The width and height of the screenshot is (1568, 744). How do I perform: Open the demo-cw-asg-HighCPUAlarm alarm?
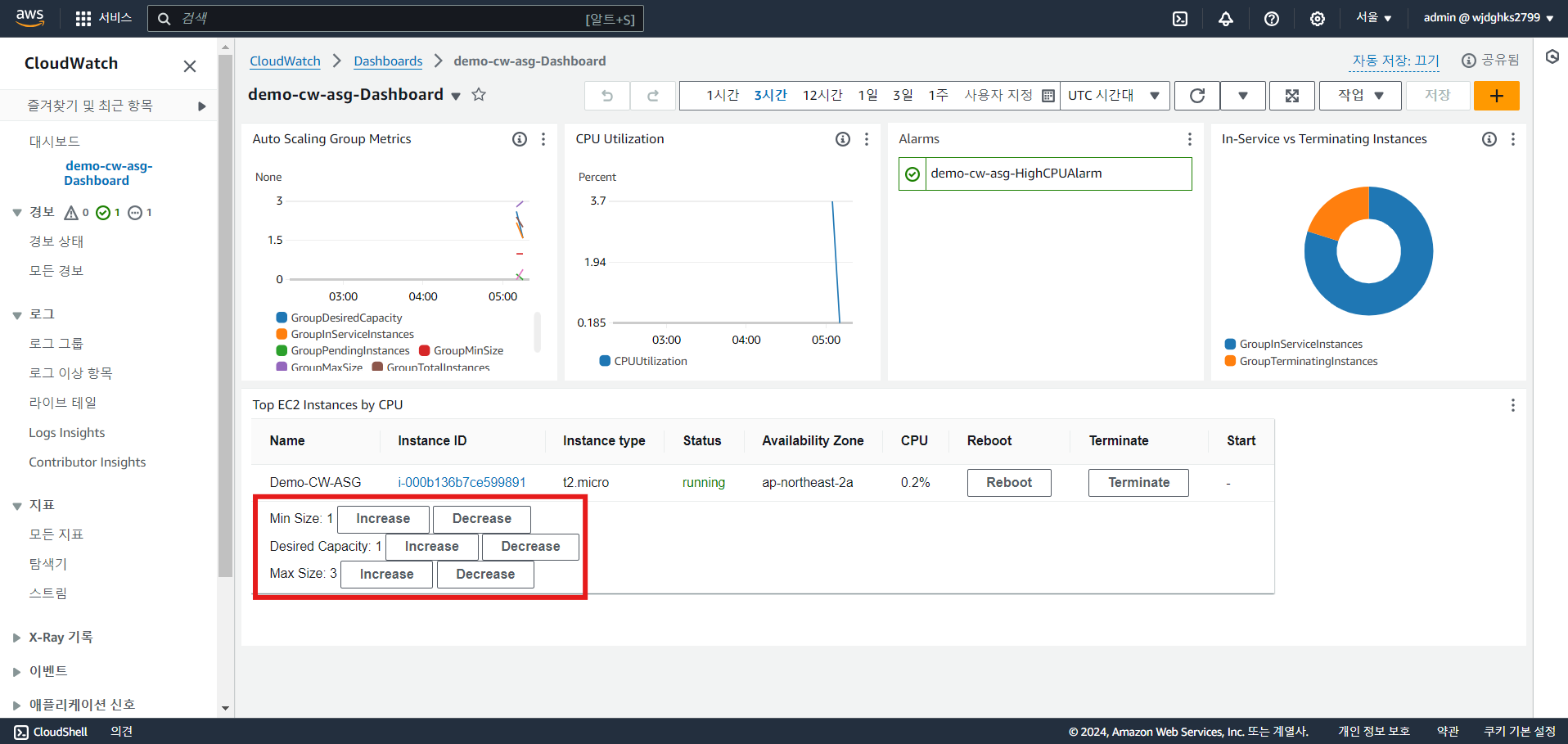pos(1016,174)
